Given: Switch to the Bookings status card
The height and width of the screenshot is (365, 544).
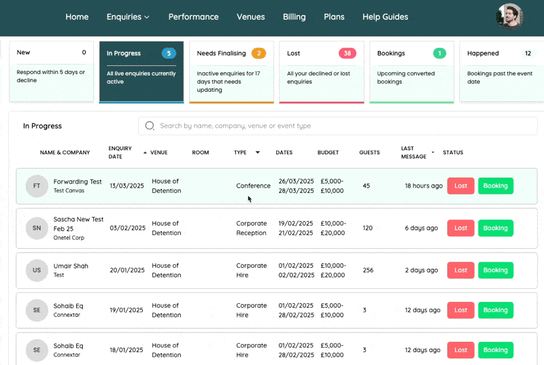Looking at the screenshot, I should click(x=412, y=72).
